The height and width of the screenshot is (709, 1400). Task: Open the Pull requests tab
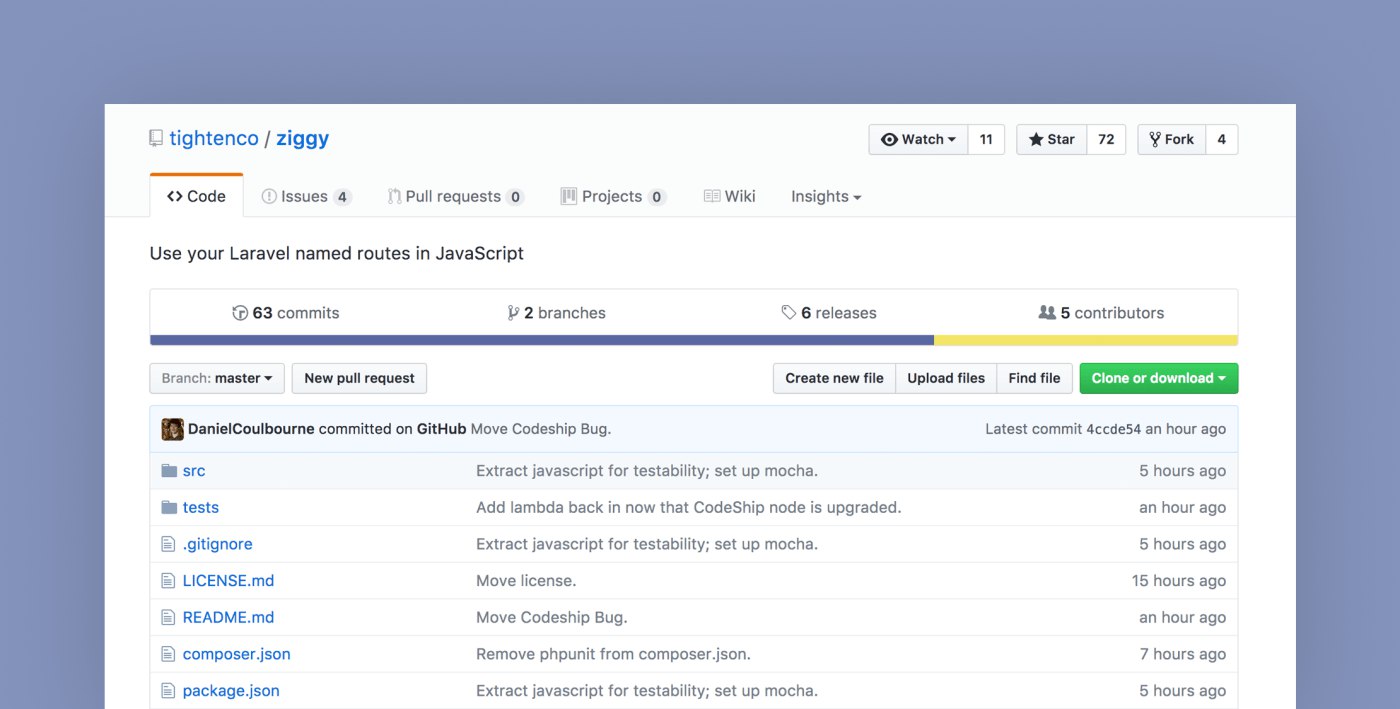coord(456,197)
